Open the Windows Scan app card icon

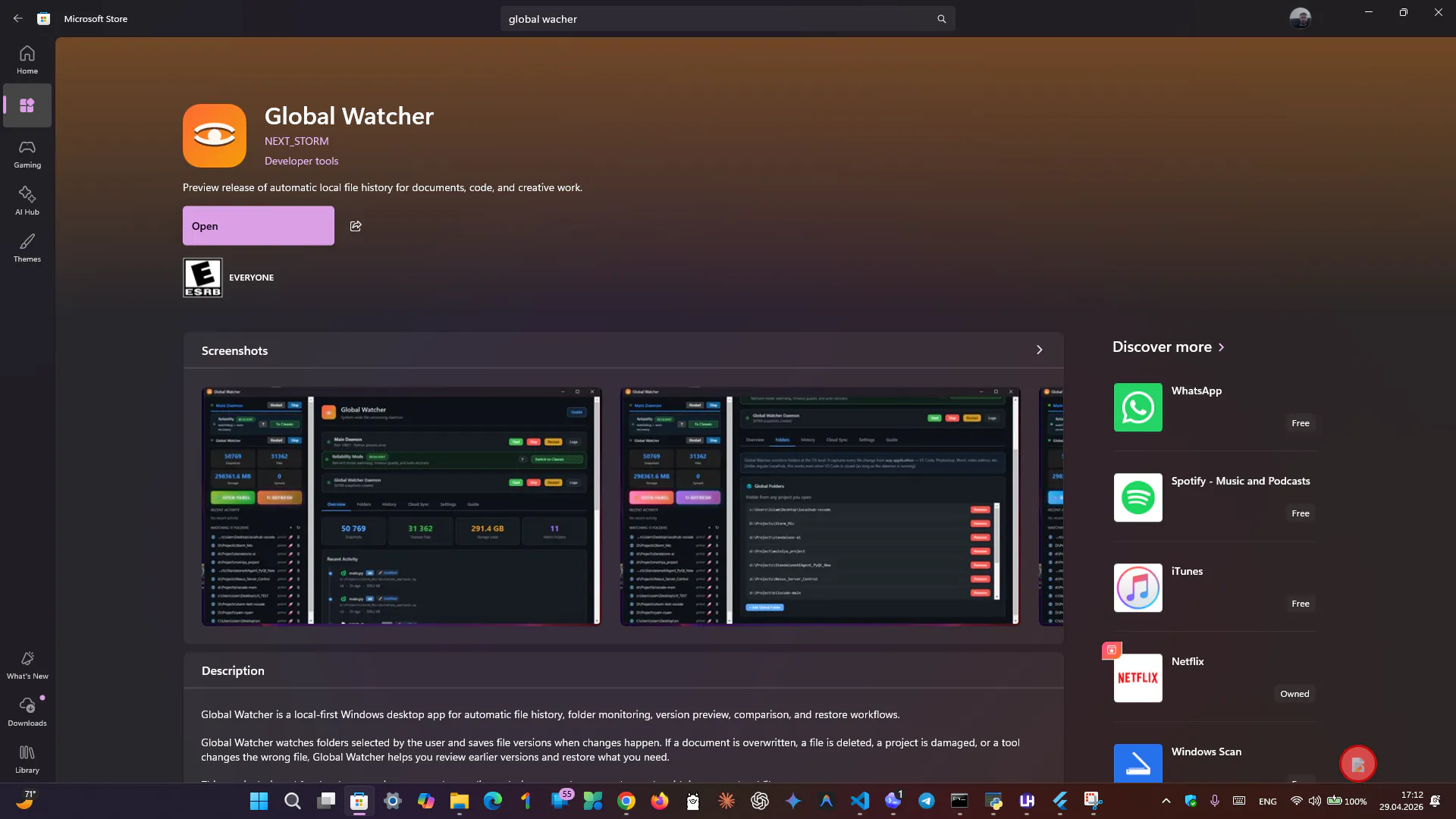click(1137, 763)
